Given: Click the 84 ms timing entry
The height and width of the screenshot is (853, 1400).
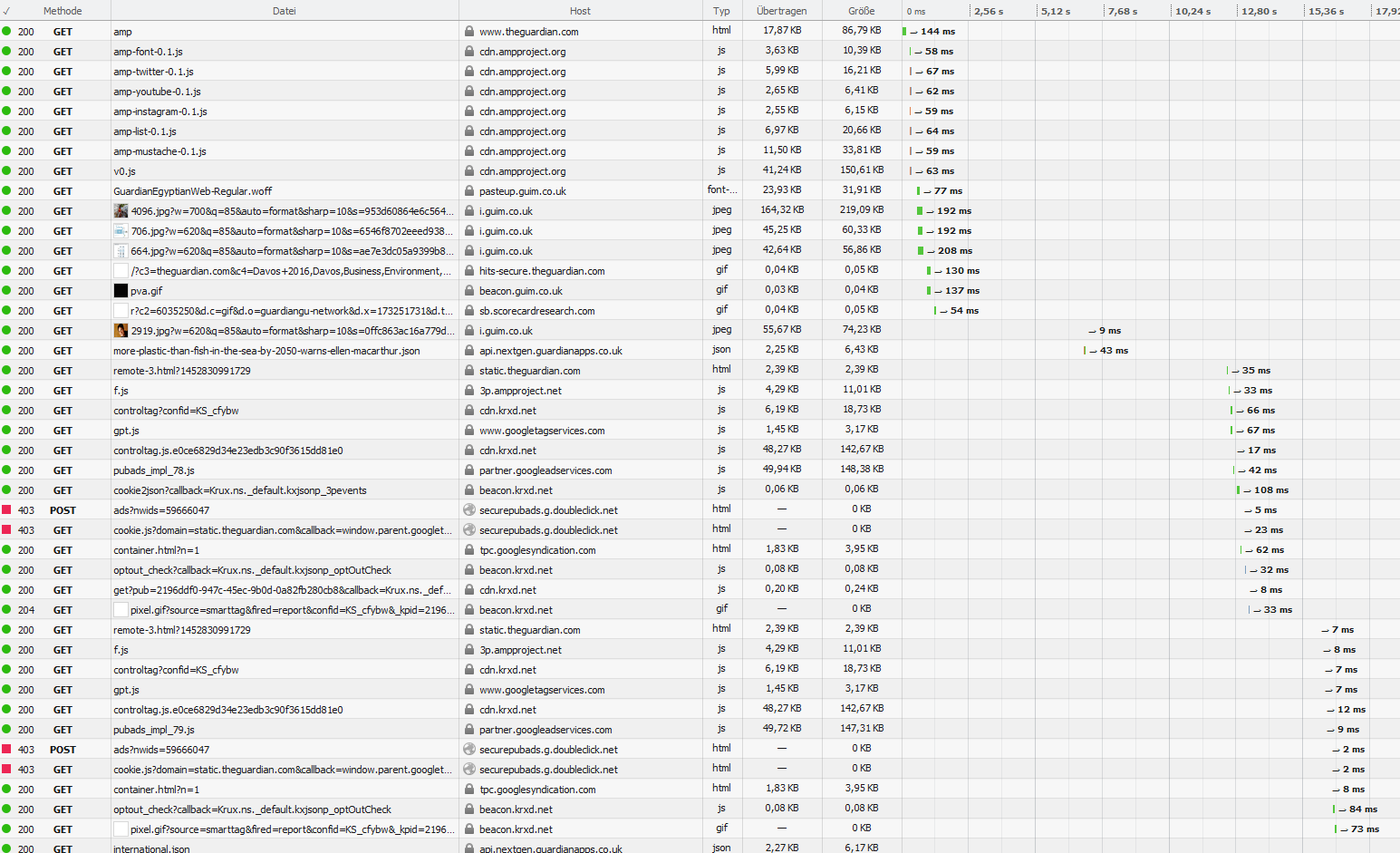Looking at the screenshot, I should [1356, 809].
